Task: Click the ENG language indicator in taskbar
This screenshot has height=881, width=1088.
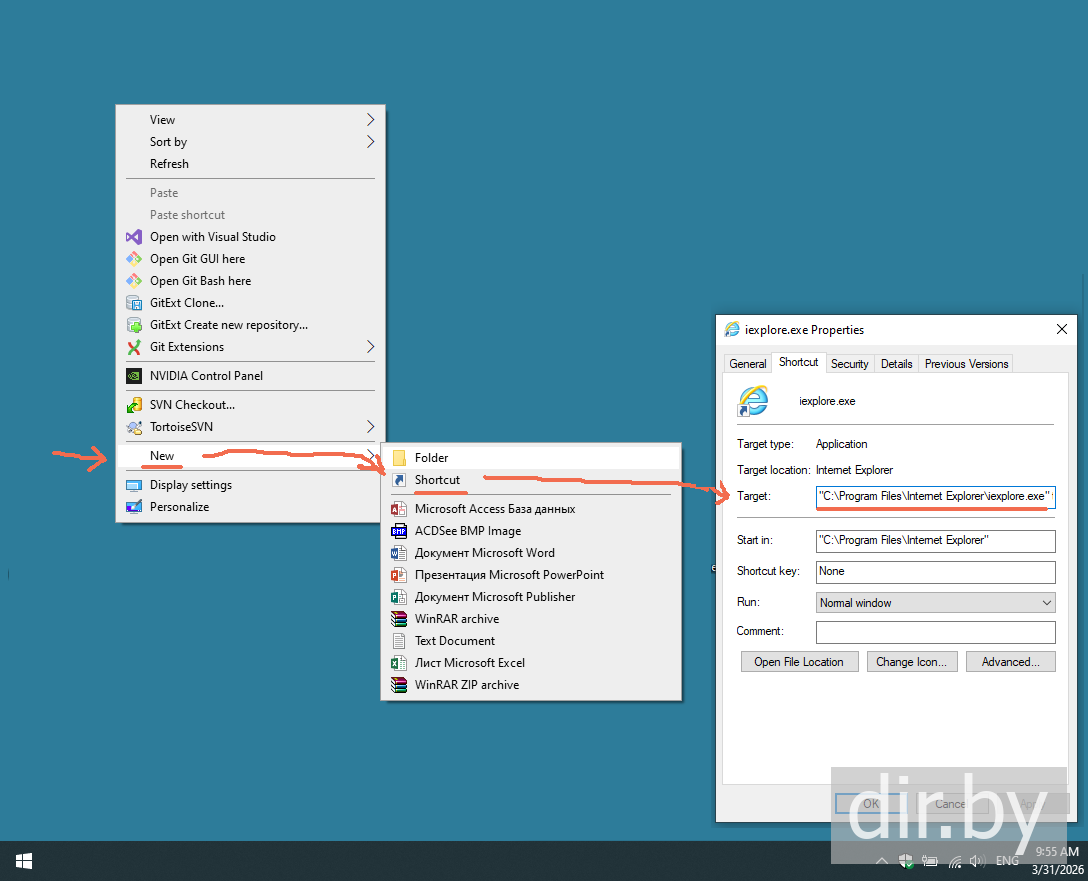Action: point(1007,861)
